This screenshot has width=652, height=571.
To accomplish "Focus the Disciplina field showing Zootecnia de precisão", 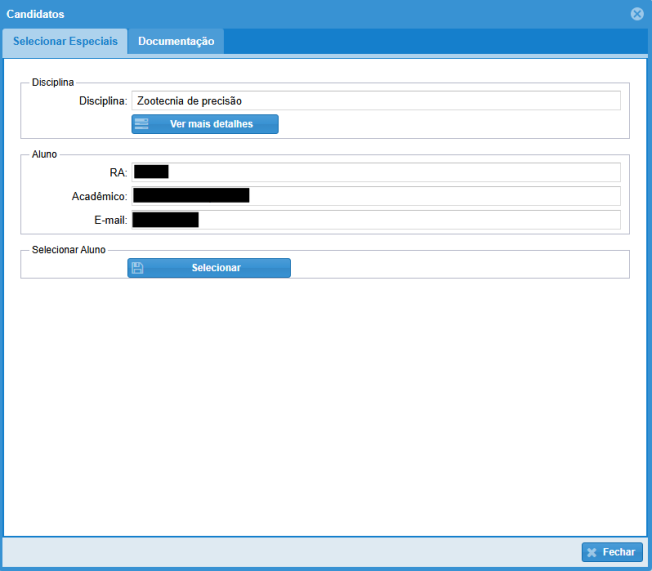I will (375, 100).
